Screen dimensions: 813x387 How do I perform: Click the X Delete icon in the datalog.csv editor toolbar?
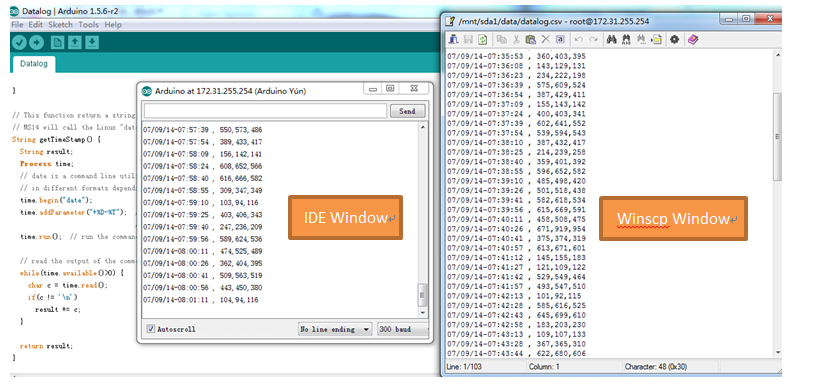tap(545, 39)
